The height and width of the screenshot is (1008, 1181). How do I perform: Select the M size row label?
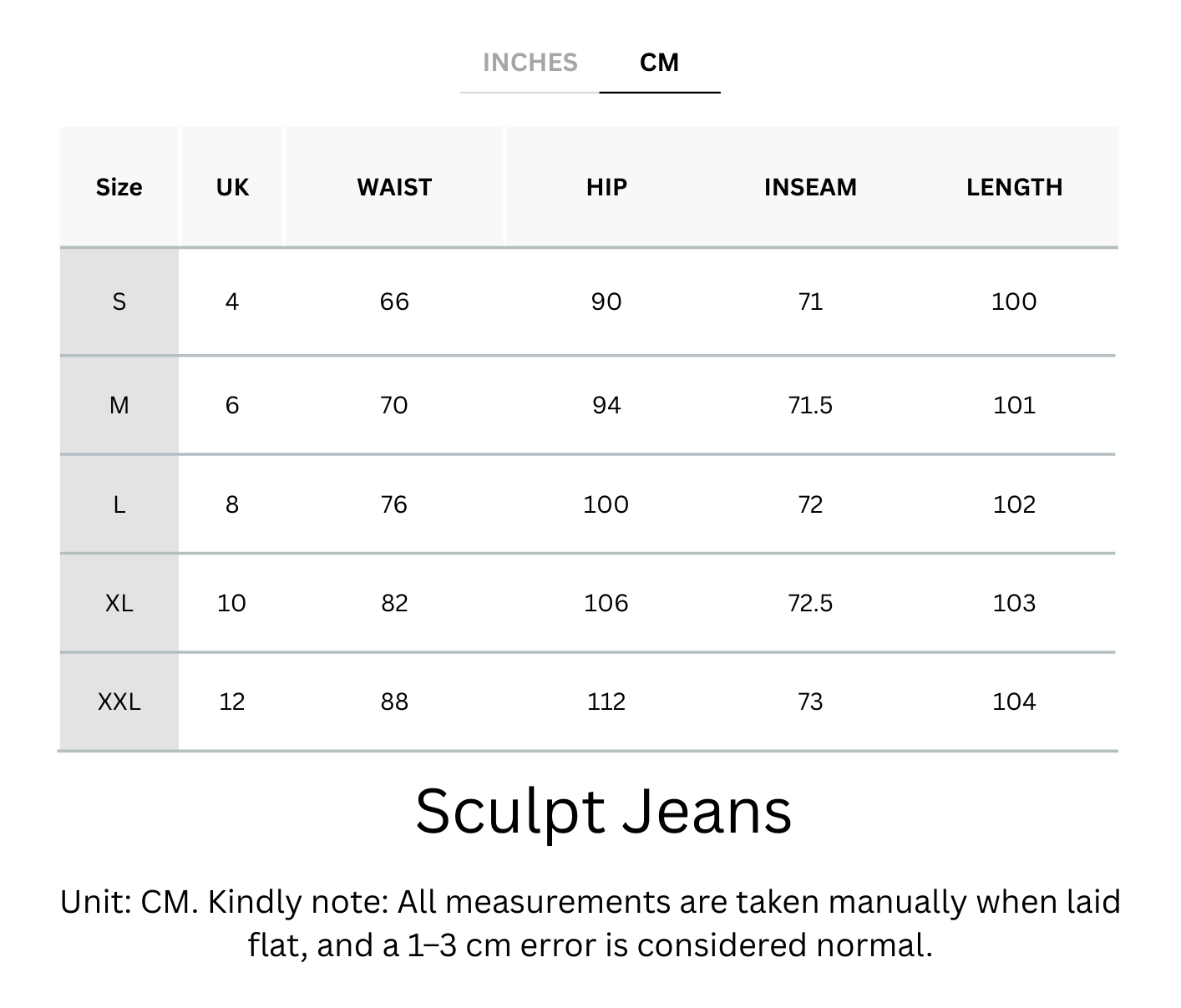(119, 405)
